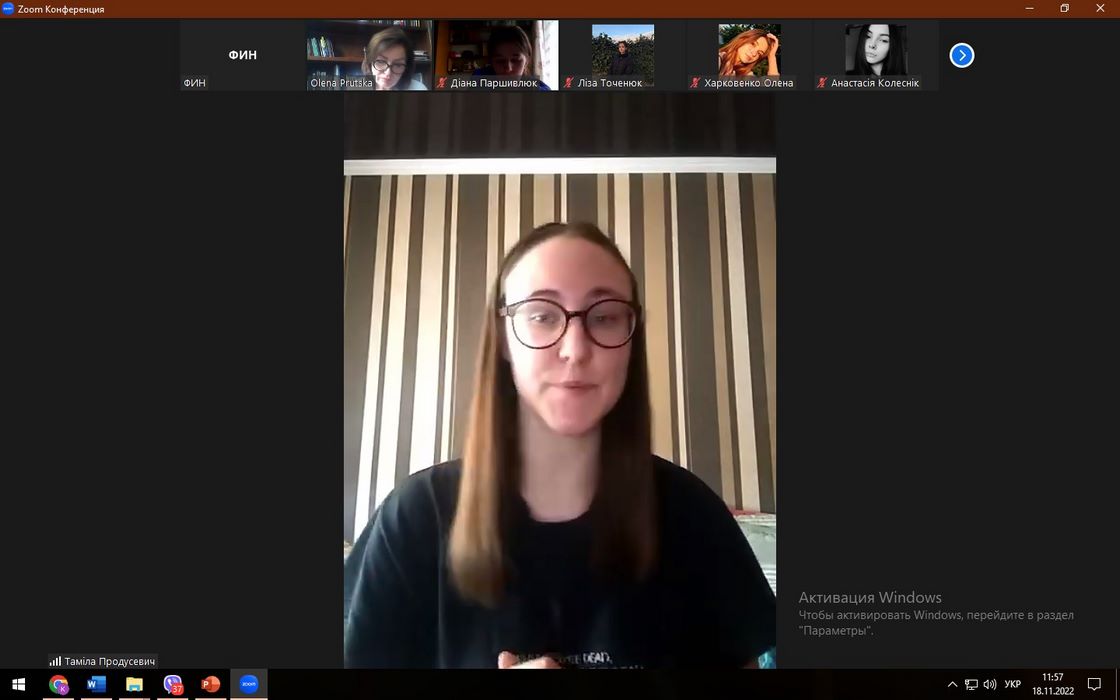
Task: Select Анастасія Колеснік's participant thumbnail
Action: (x=875, y=55)
